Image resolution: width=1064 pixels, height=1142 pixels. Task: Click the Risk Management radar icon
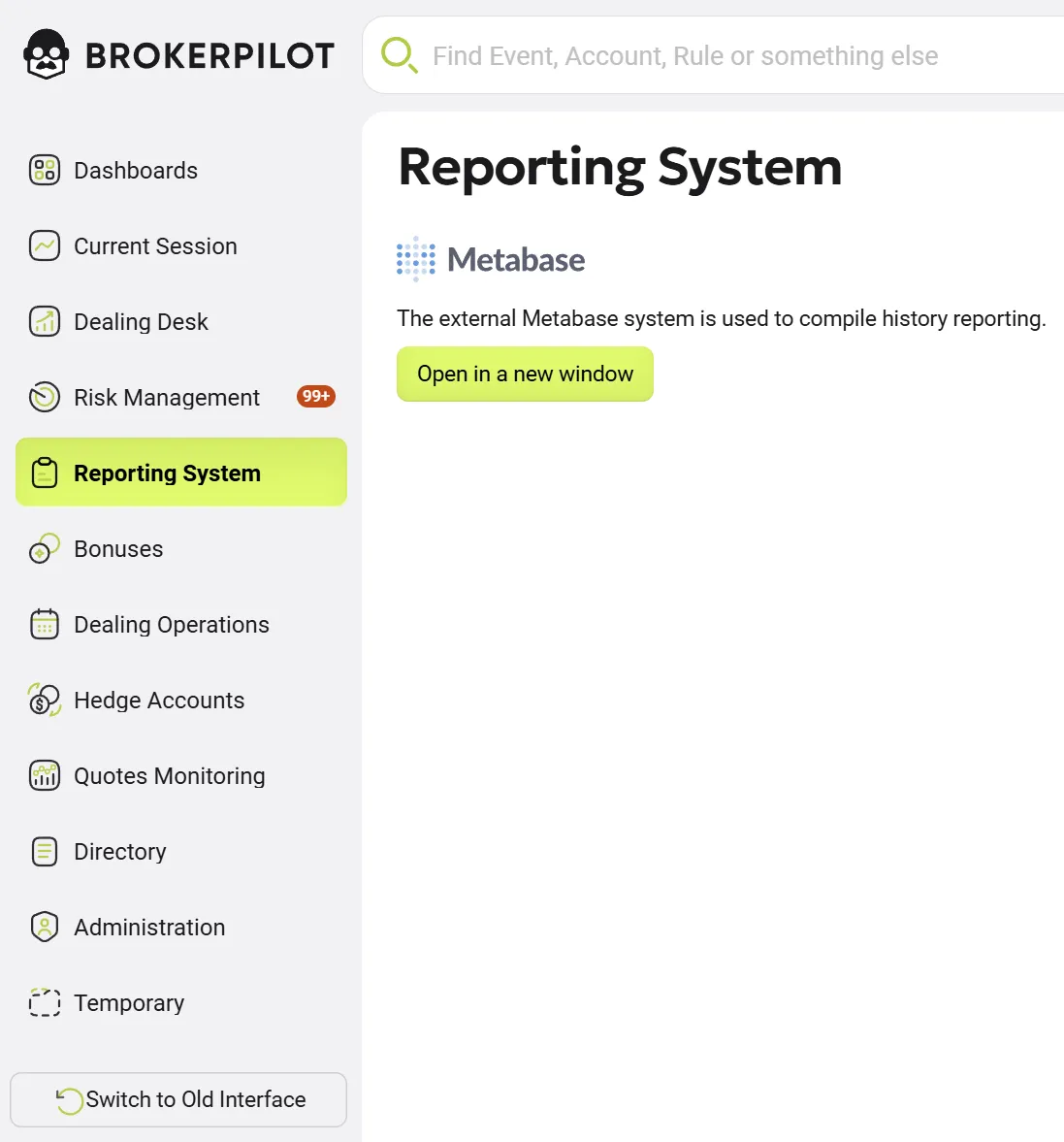45,398
